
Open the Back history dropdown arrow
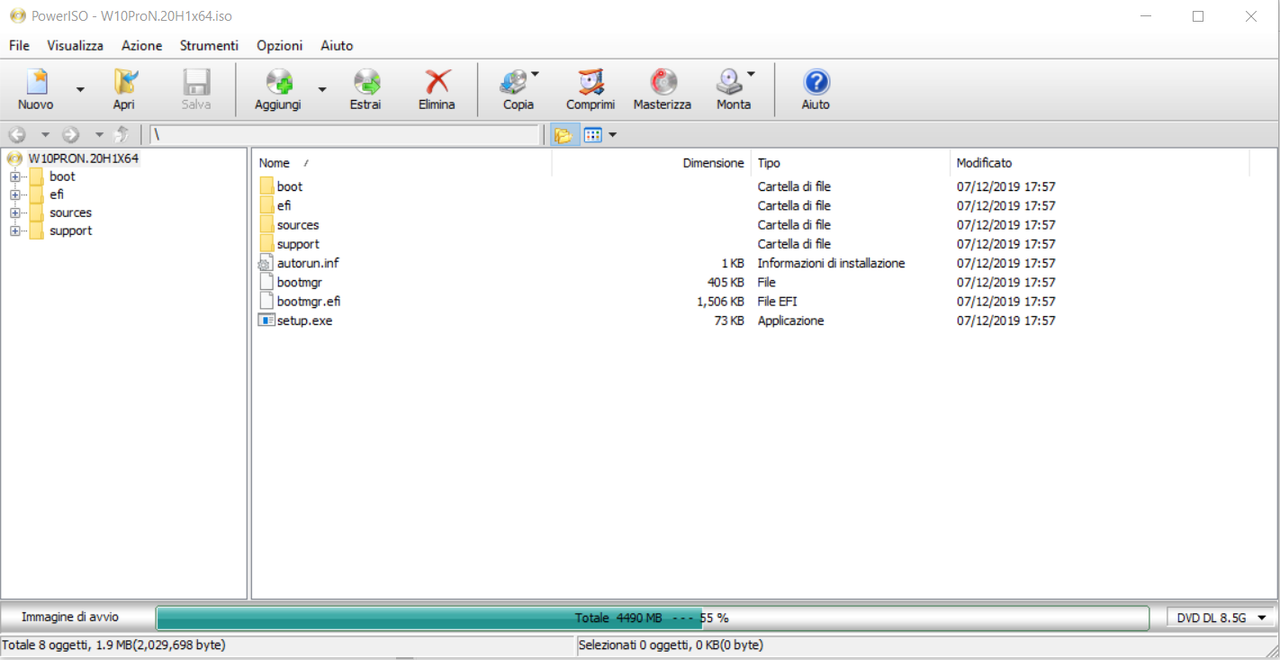point(45,135)
